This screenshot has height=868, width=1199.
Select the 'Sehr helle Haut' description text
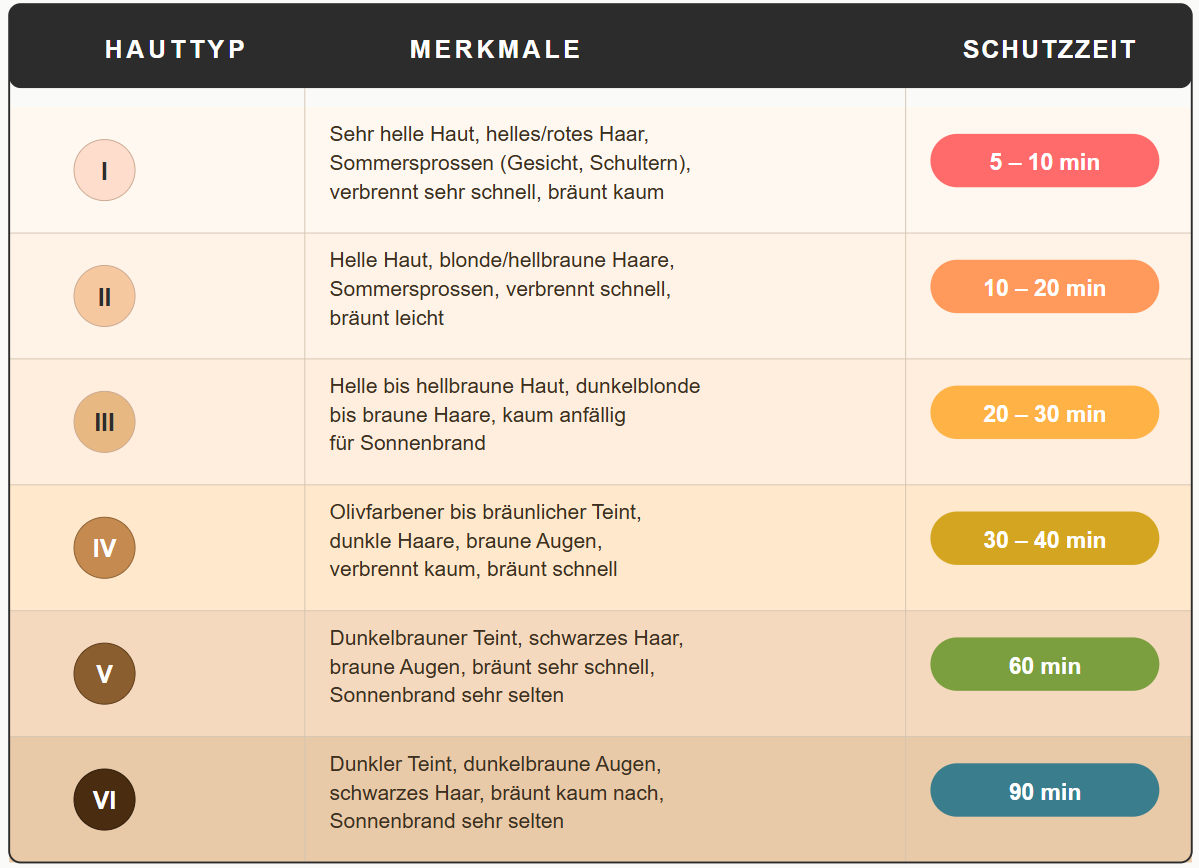510,163
